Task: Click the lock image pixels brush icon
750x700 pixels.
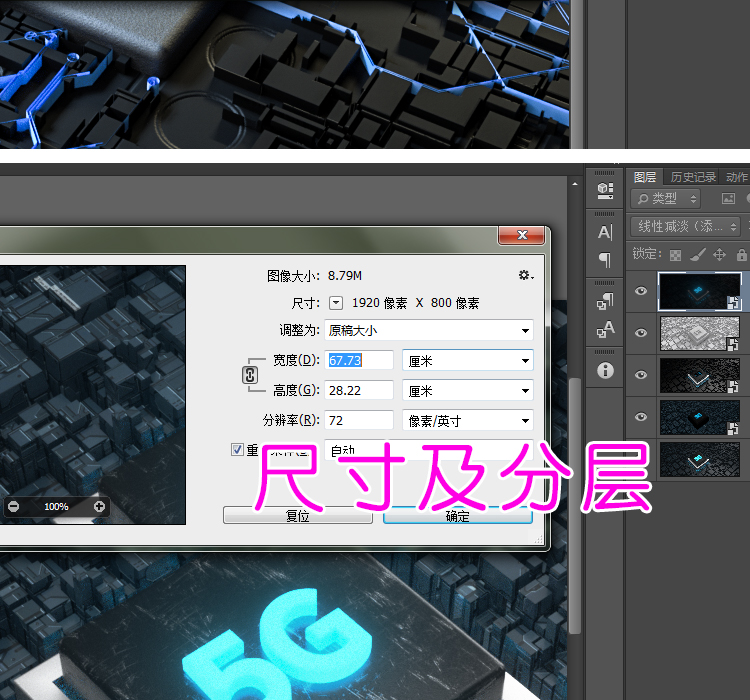Action: coord(698,255)
